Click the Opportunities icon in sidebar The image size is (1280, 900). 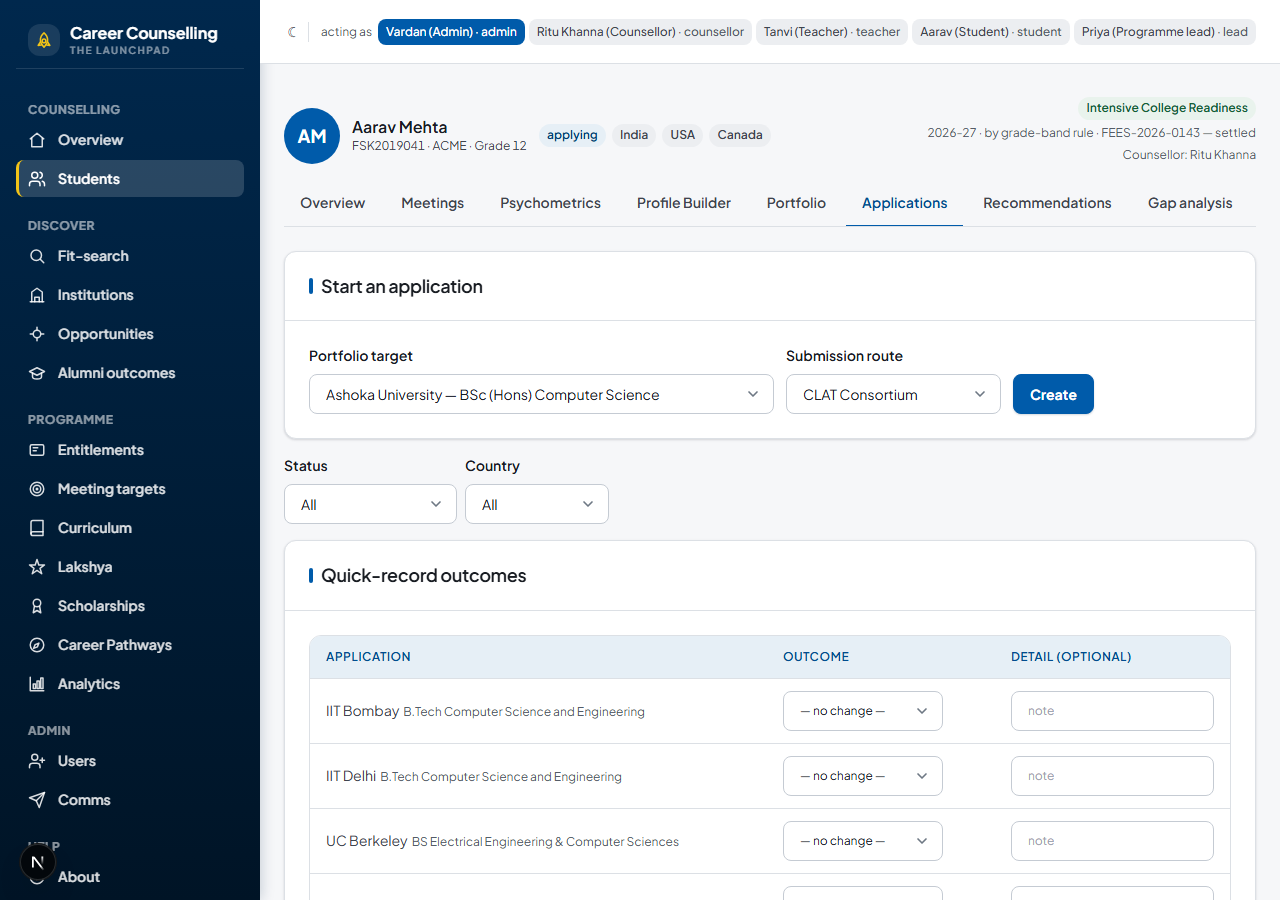(x=37, y=334)
